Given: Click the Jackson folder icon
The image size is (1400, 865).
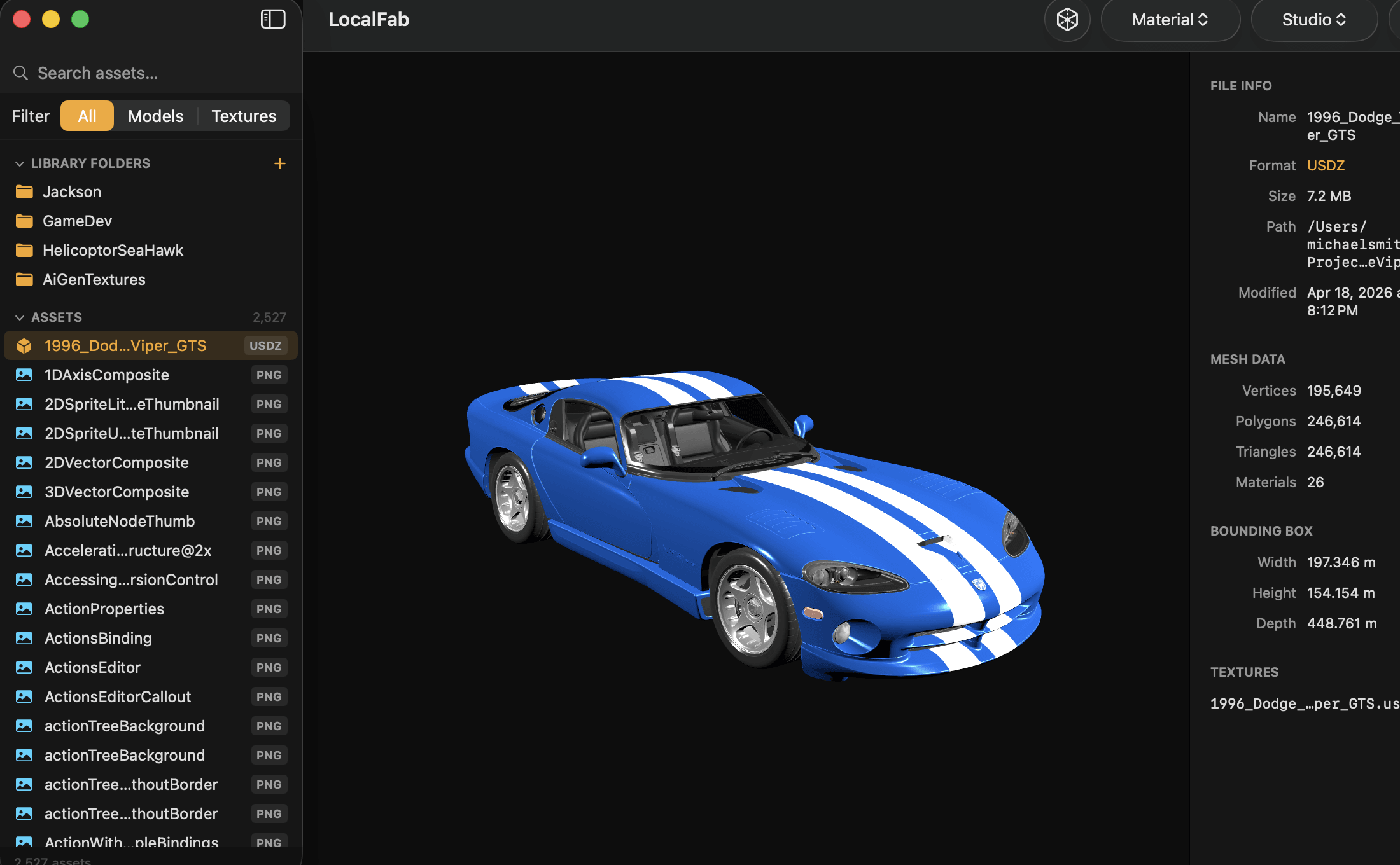Looking at the screenshot, I should 24,191.
